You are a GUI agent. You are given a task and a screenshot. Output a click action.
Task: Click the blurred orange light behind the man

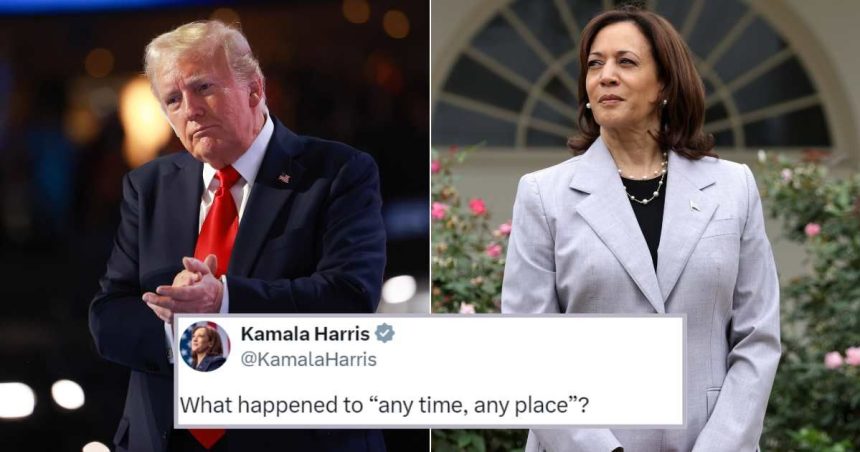(x=144, y=119)
